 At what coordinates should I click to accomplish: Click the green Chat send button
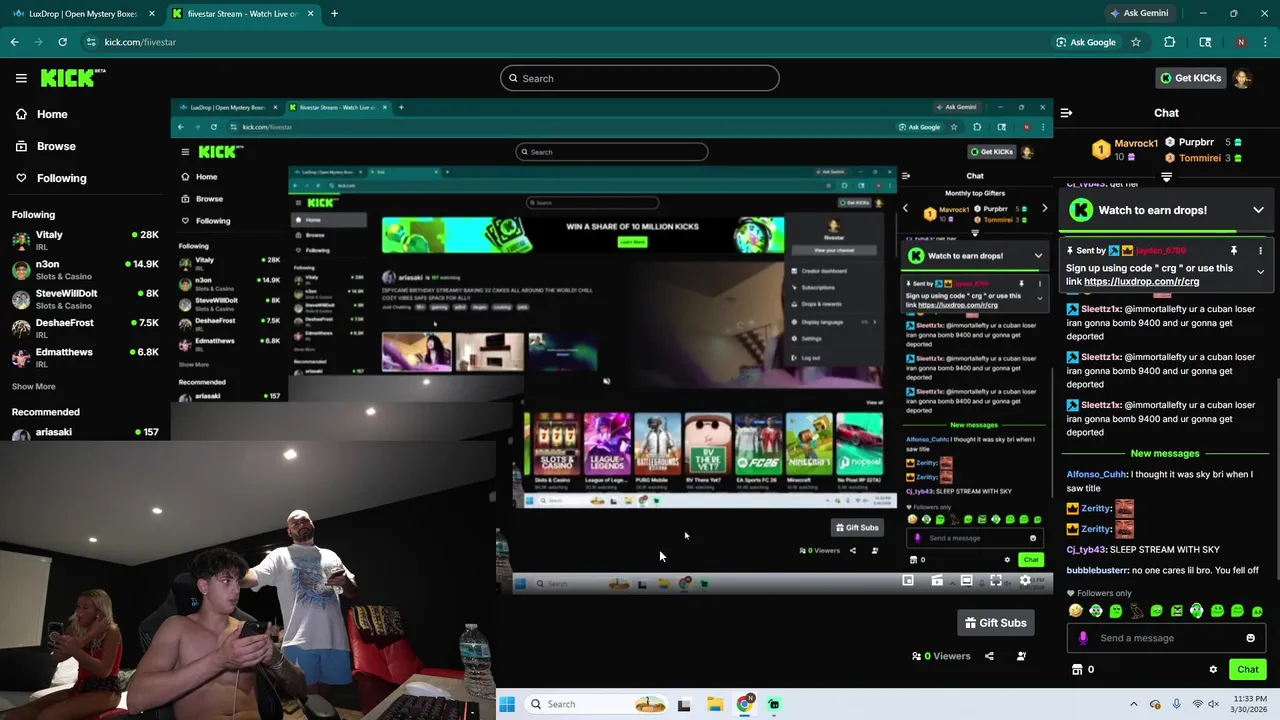pyautogui.click(x=1248, y=670)
